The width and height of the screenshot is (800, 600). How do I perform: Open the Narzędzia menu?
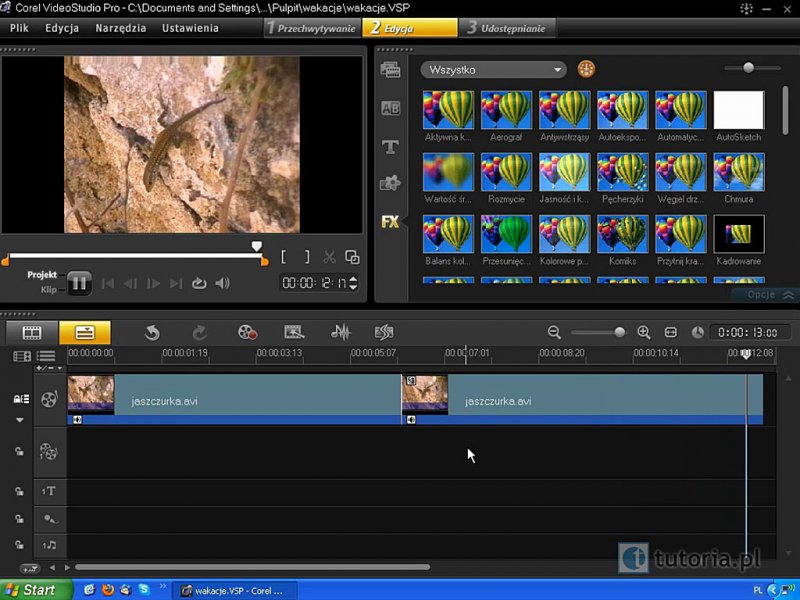click(x=120, y=28)
